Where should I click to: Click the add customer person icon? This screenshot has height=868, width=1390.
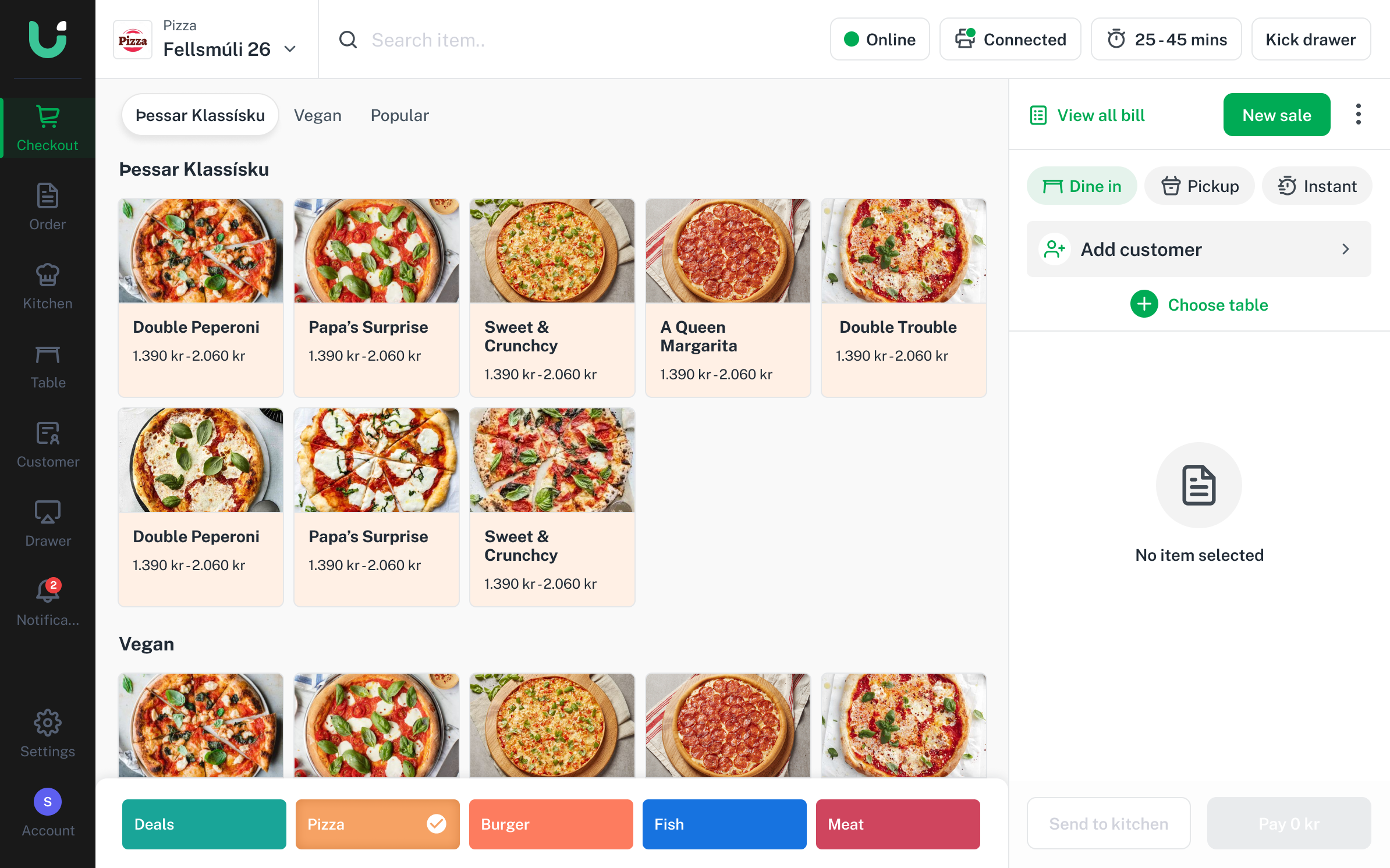[1054, 249]
